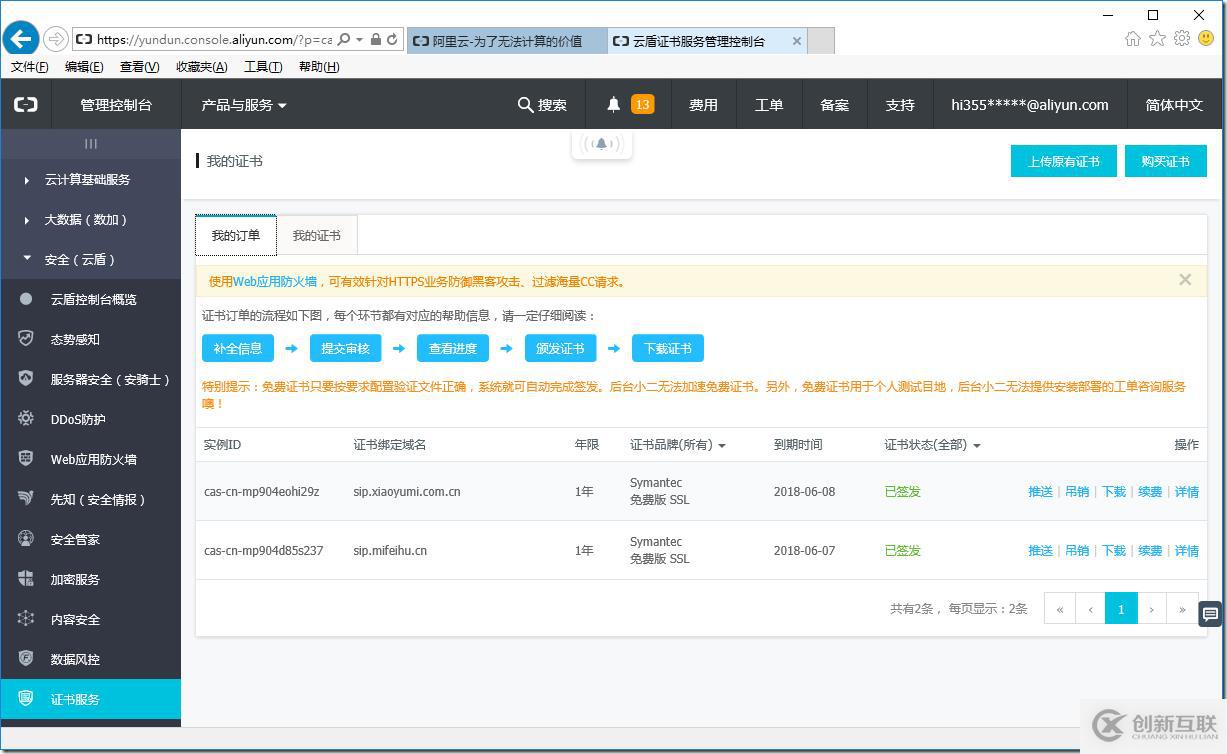
Task: Open 先知(安全情报) in sidebar
Action: [x=90, y=499]
